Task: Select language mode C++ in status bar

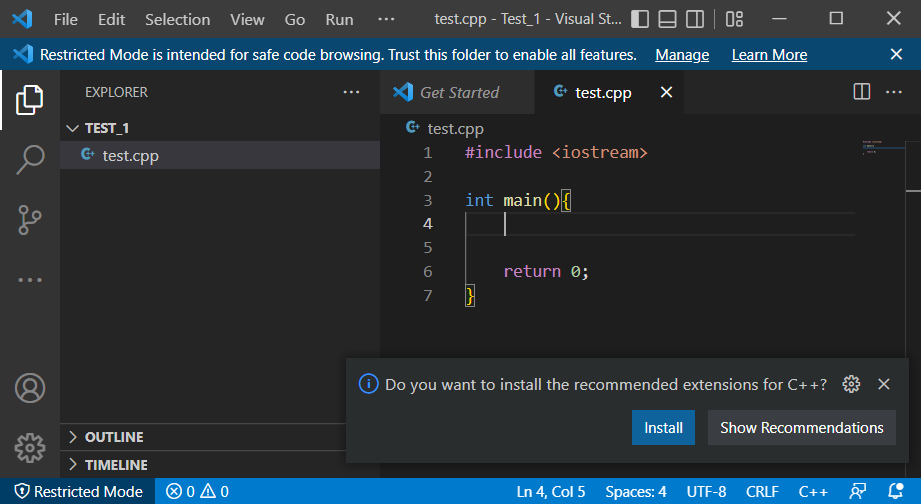Action: click(813, 491)
